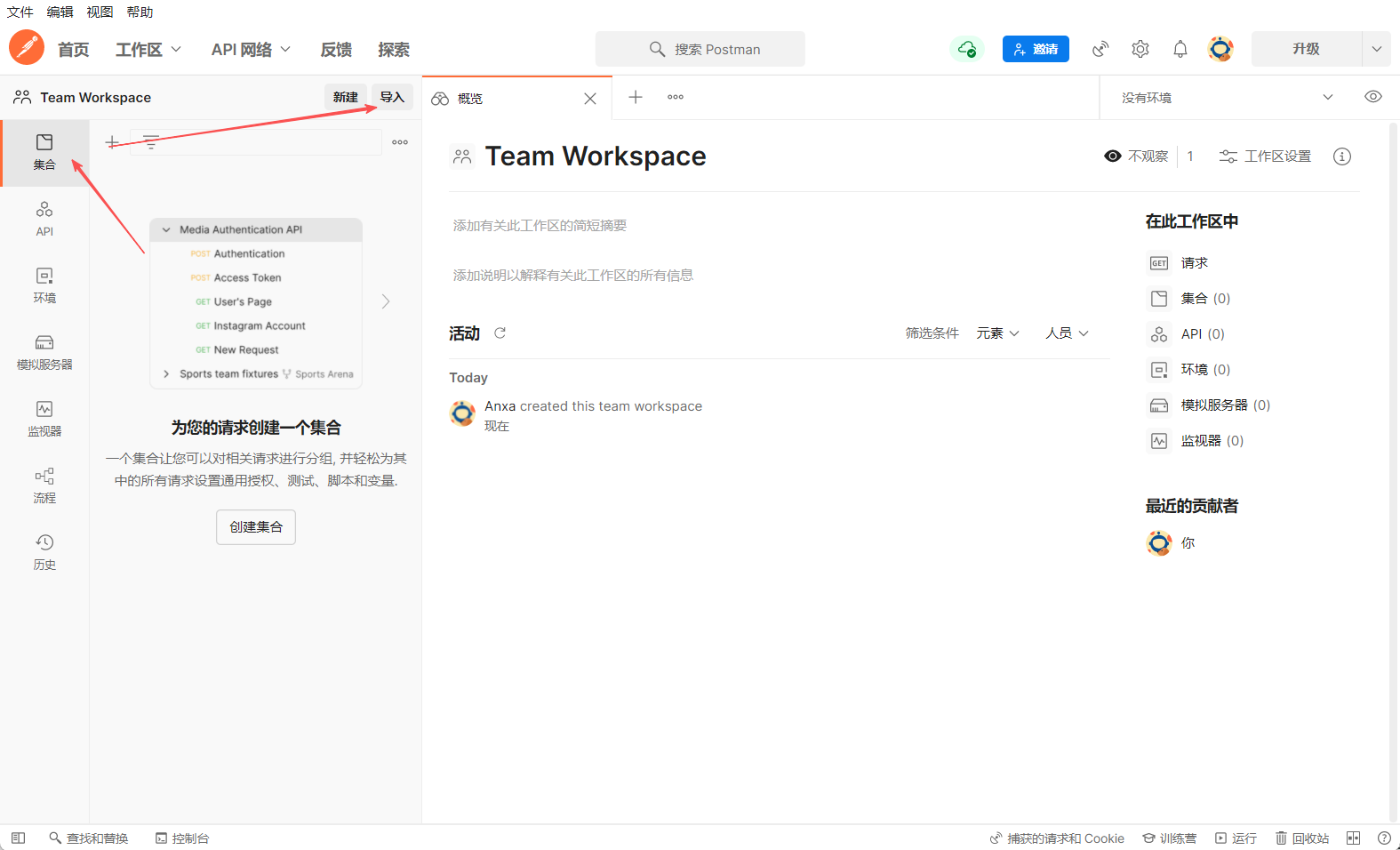Open the 视图 menu
The height and width of the screenshot is (850, 1400).
100,12
